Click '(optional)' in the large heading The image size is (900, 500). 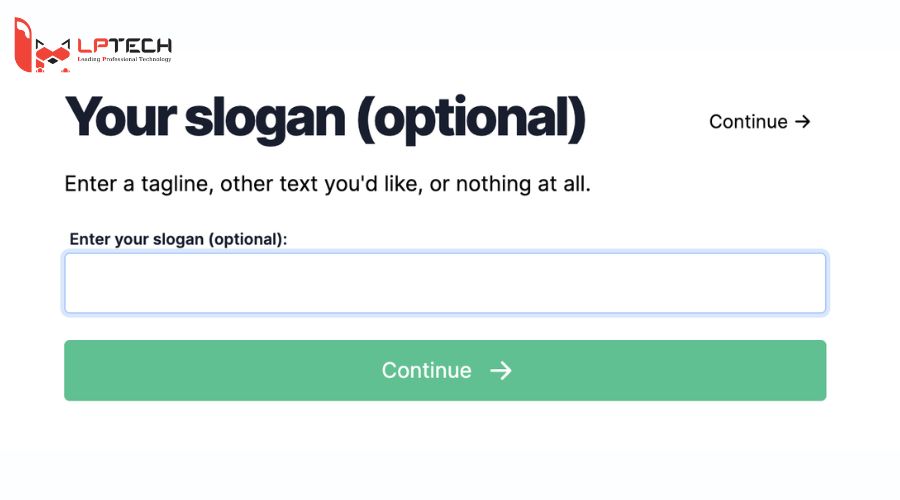pyautogui.click(x=471, y=120)
